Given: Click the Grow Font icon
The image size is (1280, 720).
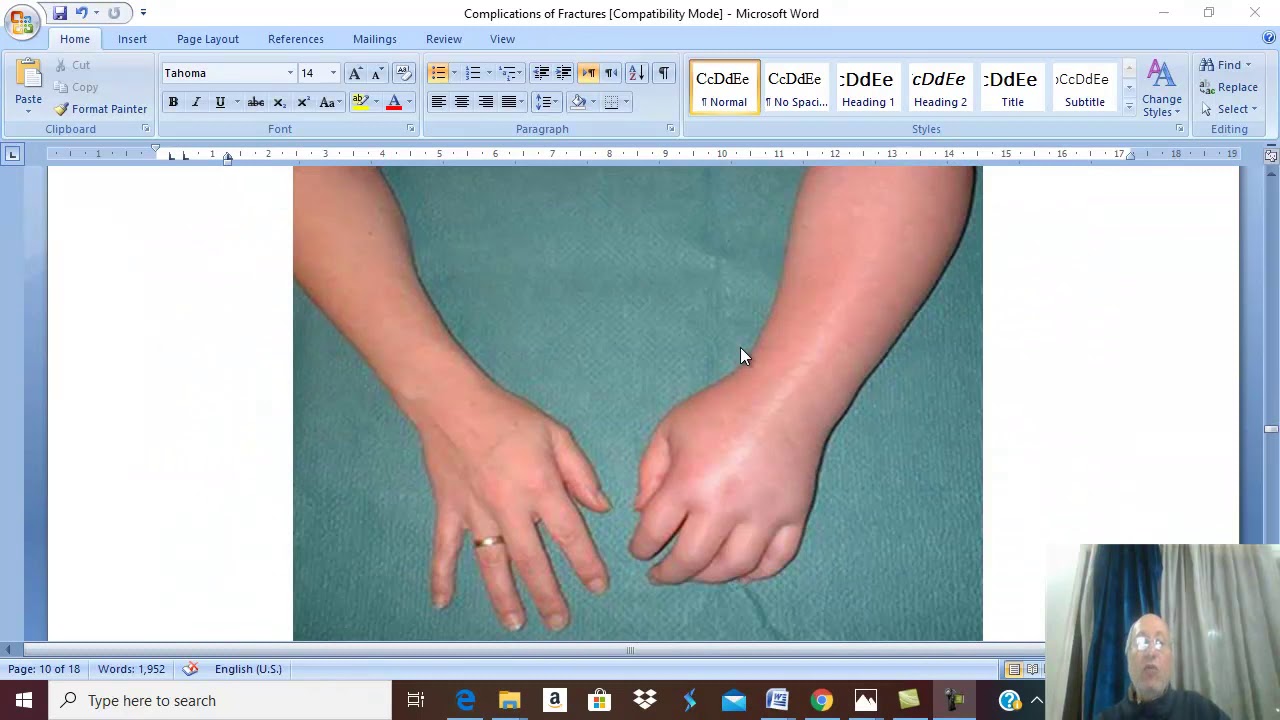Looking at the screenshot, I should (355, 73).
